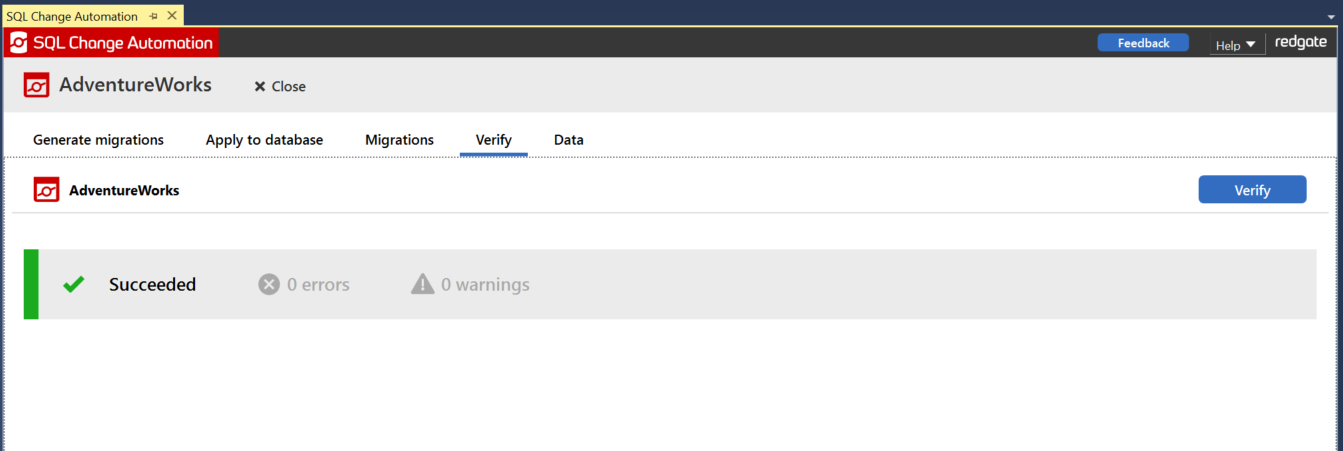The width and height of the screenshot is (1343, 451).
Task: Click the AdventureWorks header title text
Action: (135, 85)
